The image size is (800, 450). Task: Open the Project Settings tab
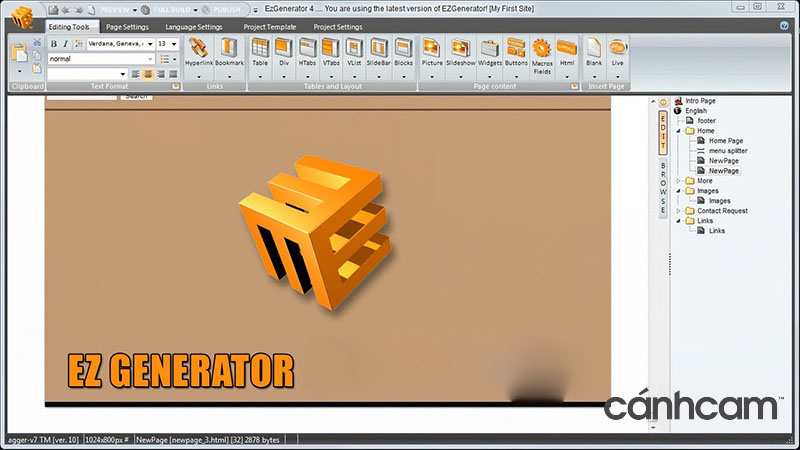coord(338,27)
